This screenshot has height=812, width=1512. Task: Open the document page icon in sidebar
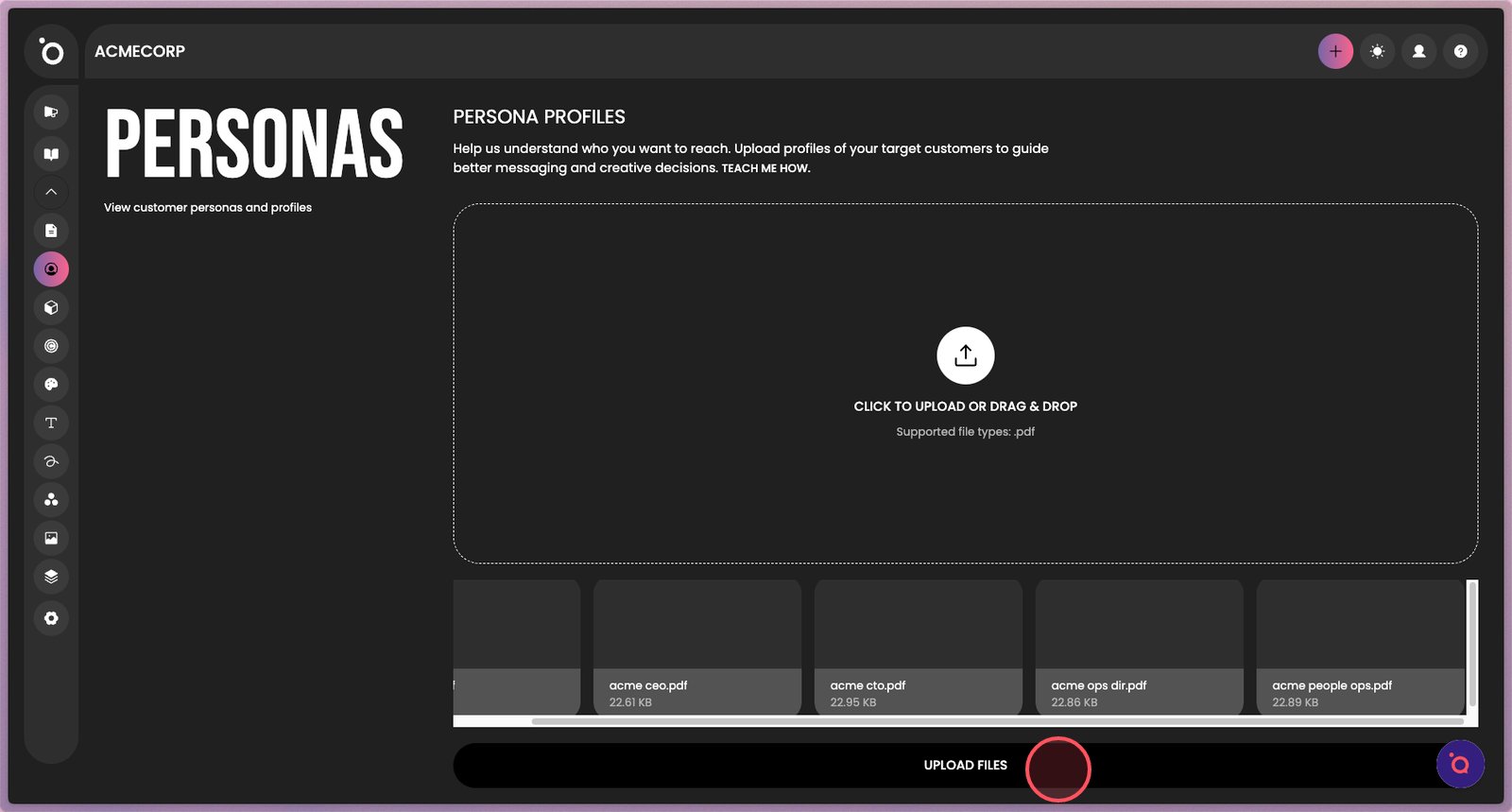(51, 231)
